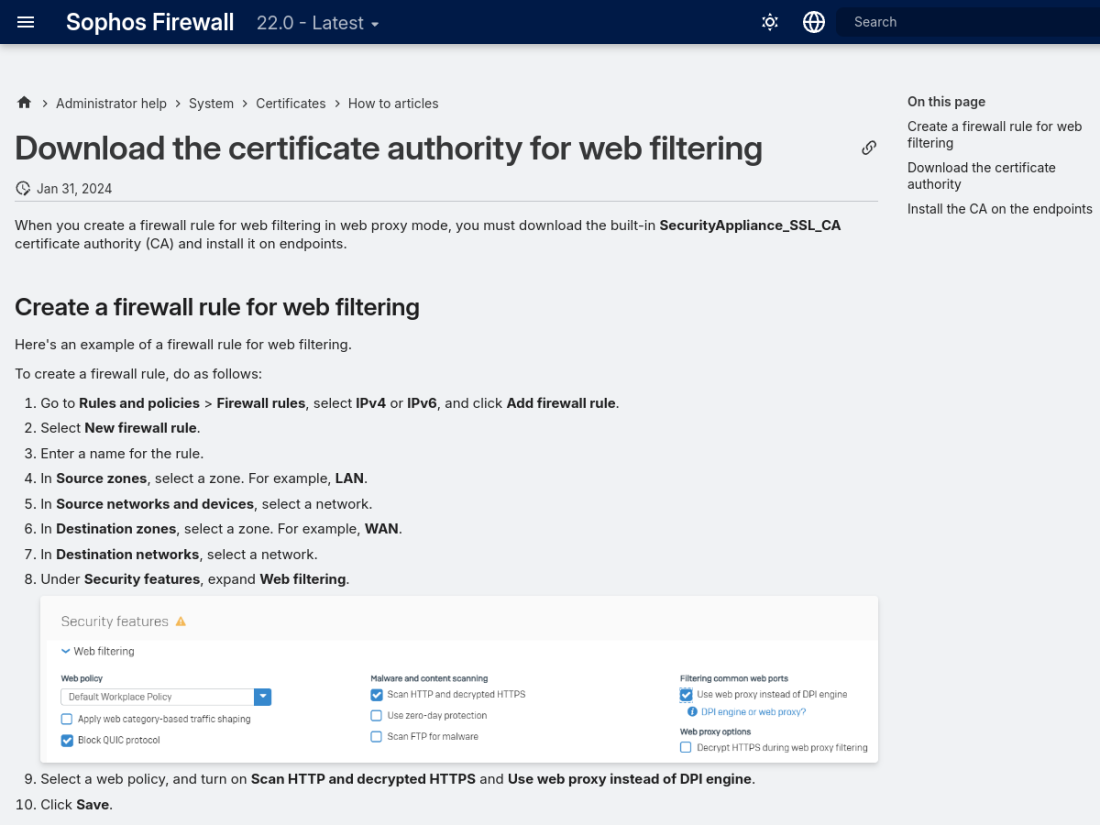Image resolution: width=1100 pixels, height=825 pixels.
Task: Open How to articles breadcrumb
Action: (393, 103)
